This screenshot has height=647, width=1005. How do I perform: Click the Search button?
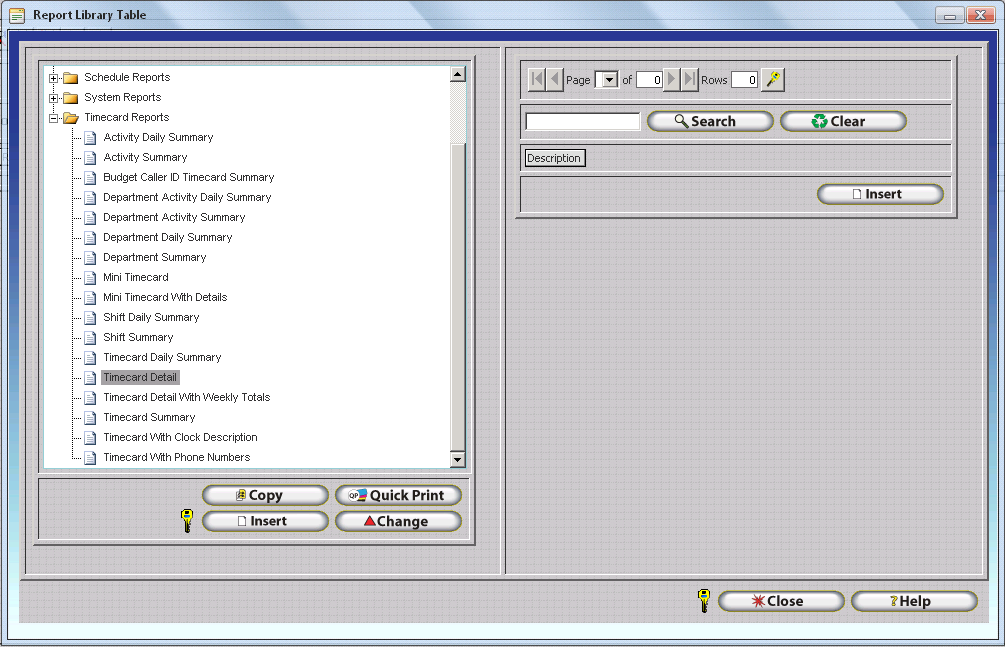[x=710, y=121]
